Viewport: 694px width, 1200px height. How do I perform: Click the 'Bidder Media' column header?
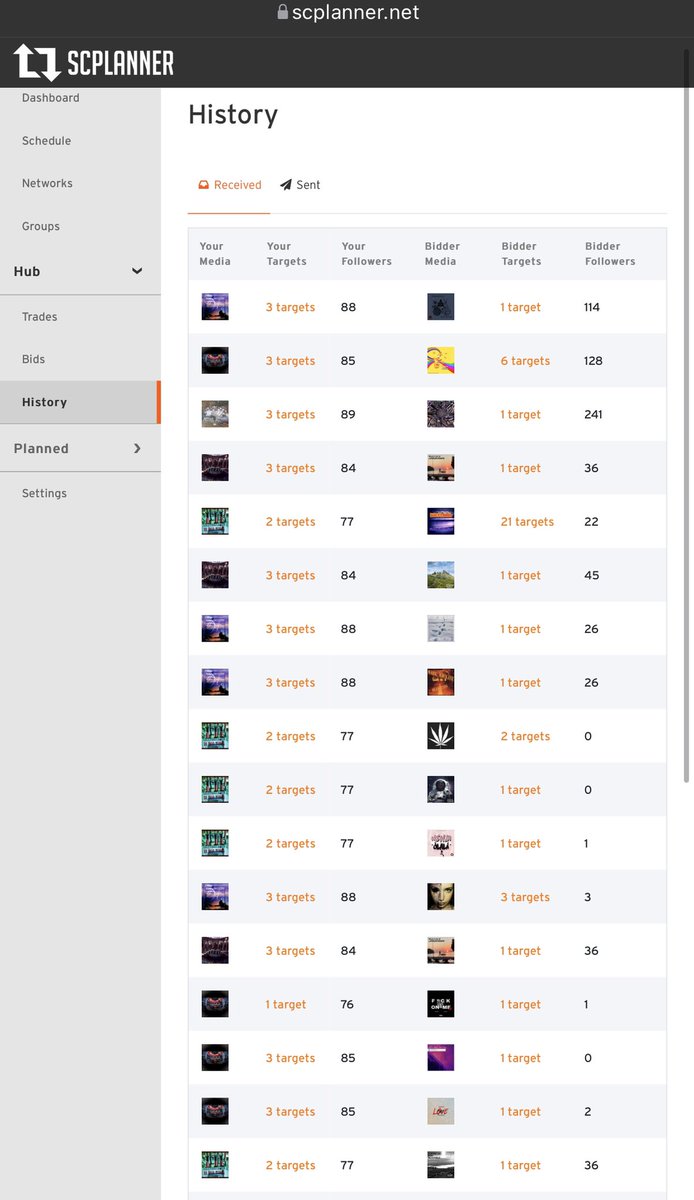tap(443, 254)
